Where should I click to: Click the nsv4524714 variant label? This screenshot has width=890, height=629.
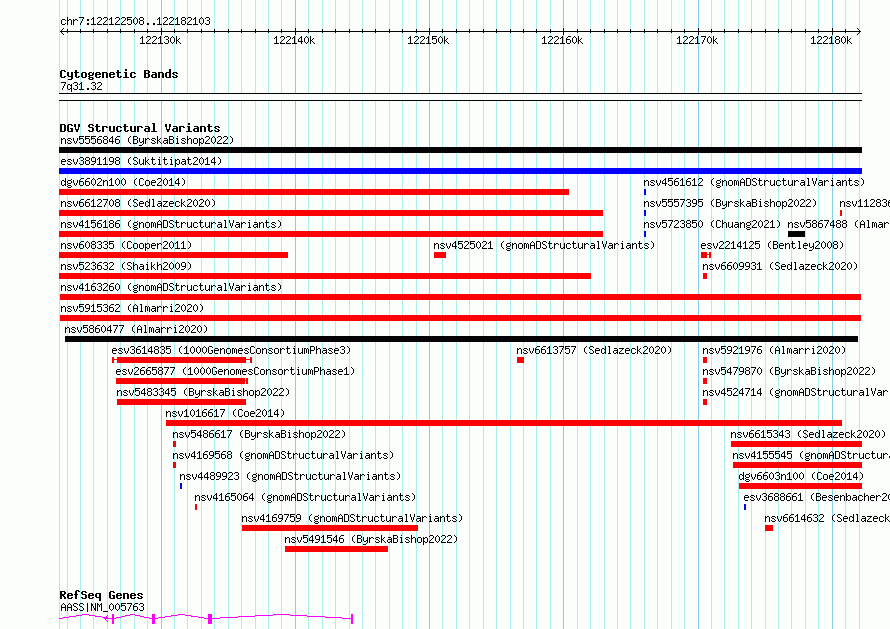point(796,392)
